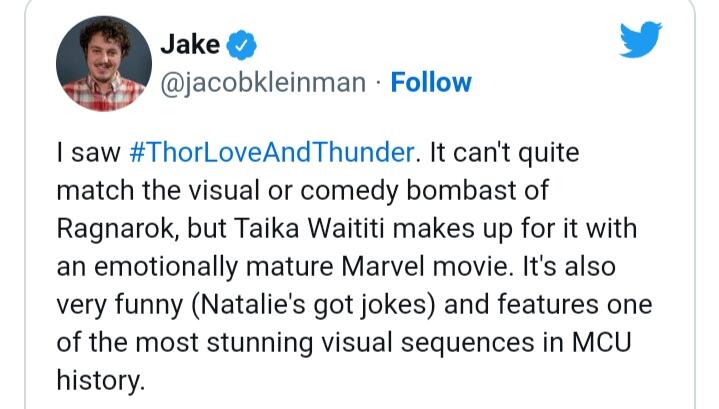Follow the @jacobkleinman account
The height and width of the screenshot is (409, 719).
pos(431,83)
